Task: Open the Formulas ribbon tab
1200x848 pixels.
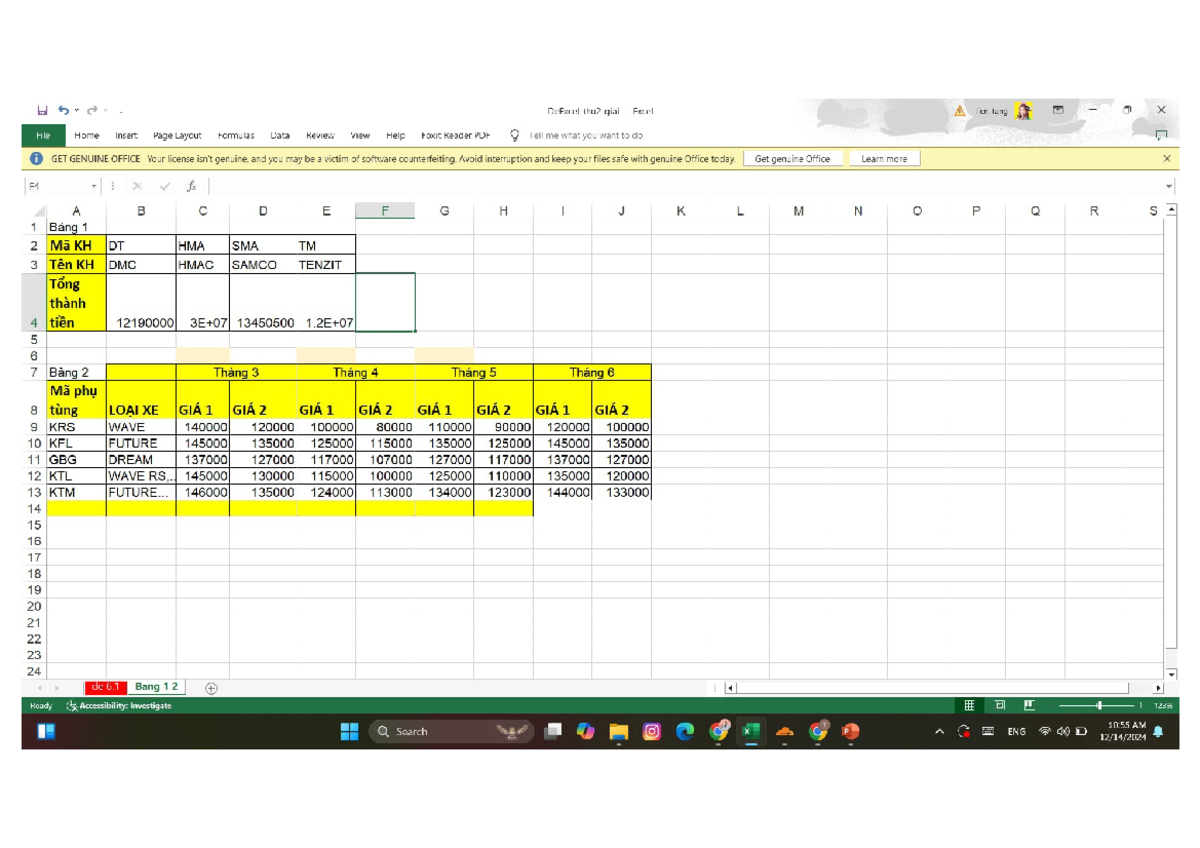Action: pyautogui.click(x=236, y=135)
